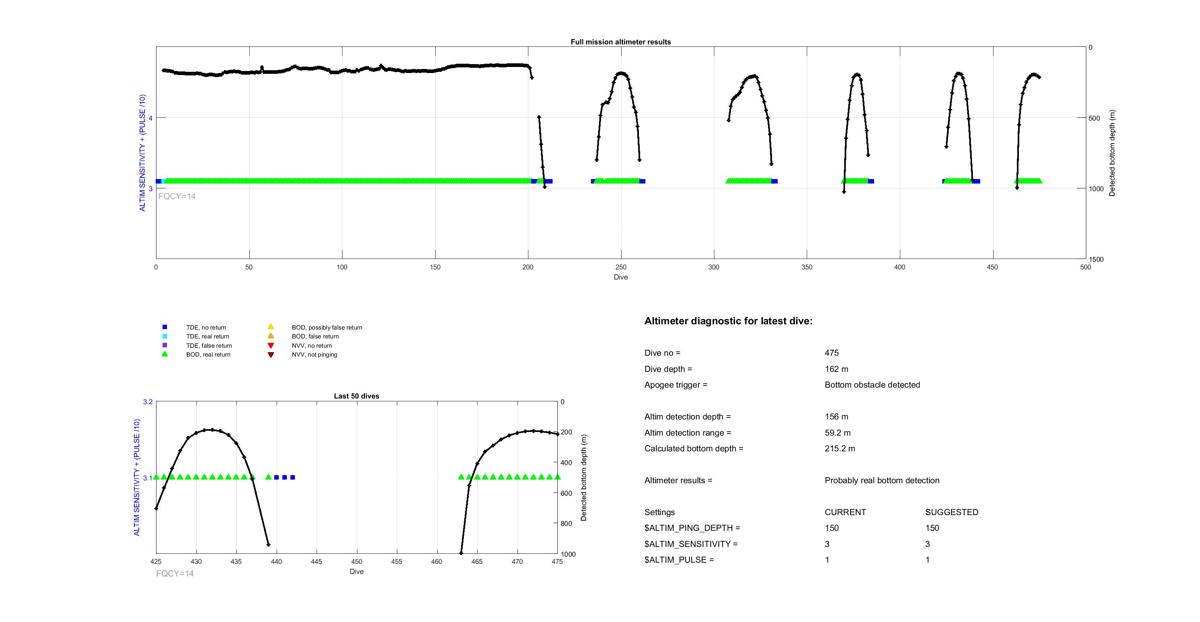Click the 'Altimeter results =' label
The width and height of the screenshot is (1200, 622).
pyautogui.click(x=679, y=481)
